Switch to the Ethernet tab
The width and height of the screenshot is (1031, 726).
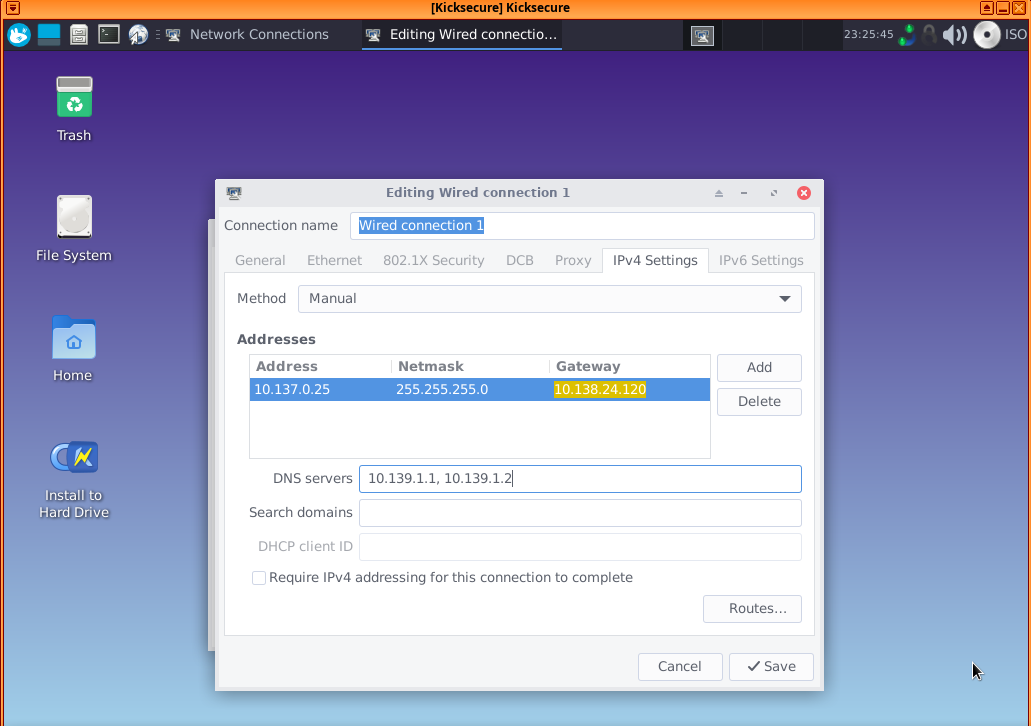pyautogui.click(x=334, y=261)
